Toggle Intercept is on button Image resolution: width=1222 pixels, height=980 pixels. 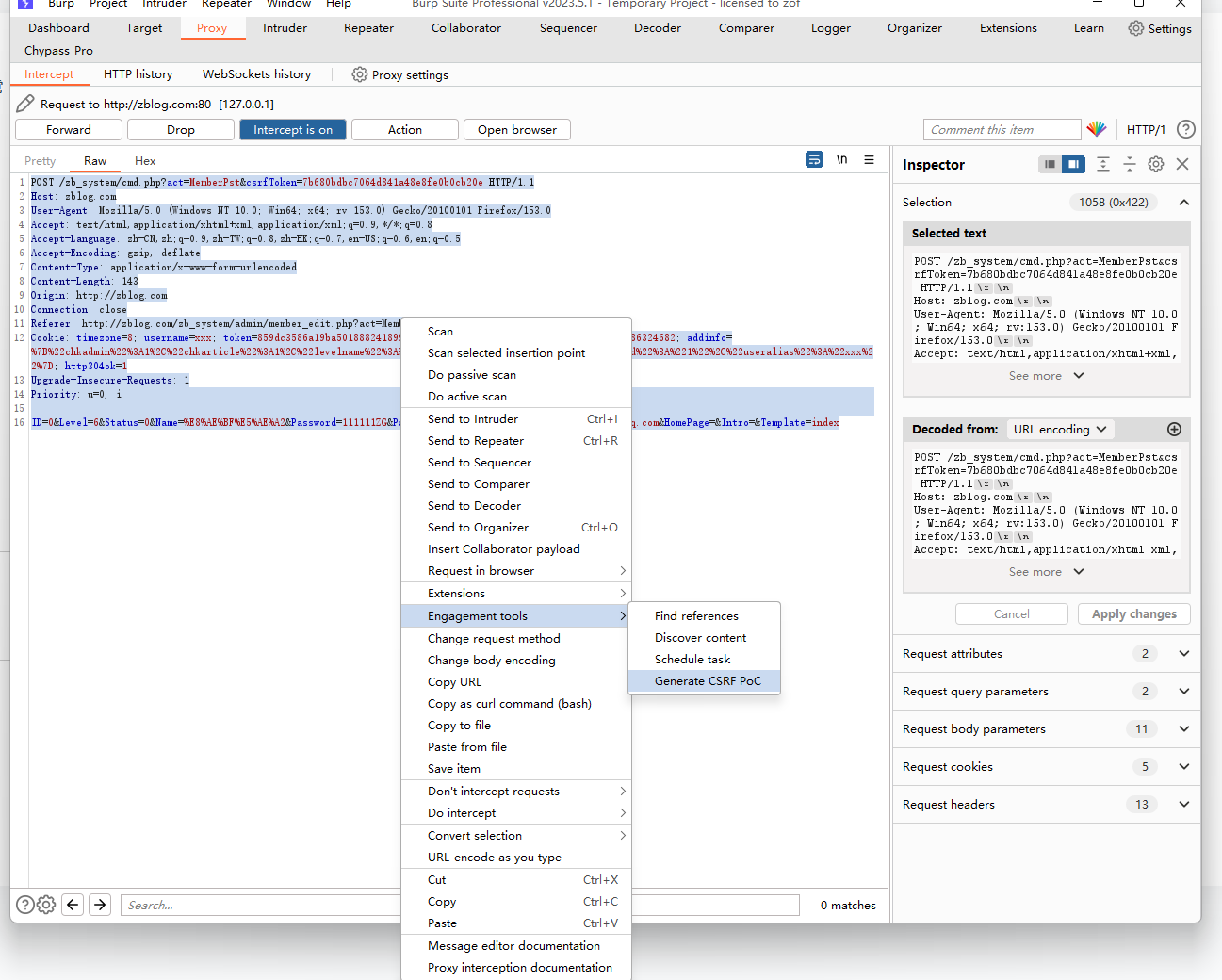(x=293, y=130)
